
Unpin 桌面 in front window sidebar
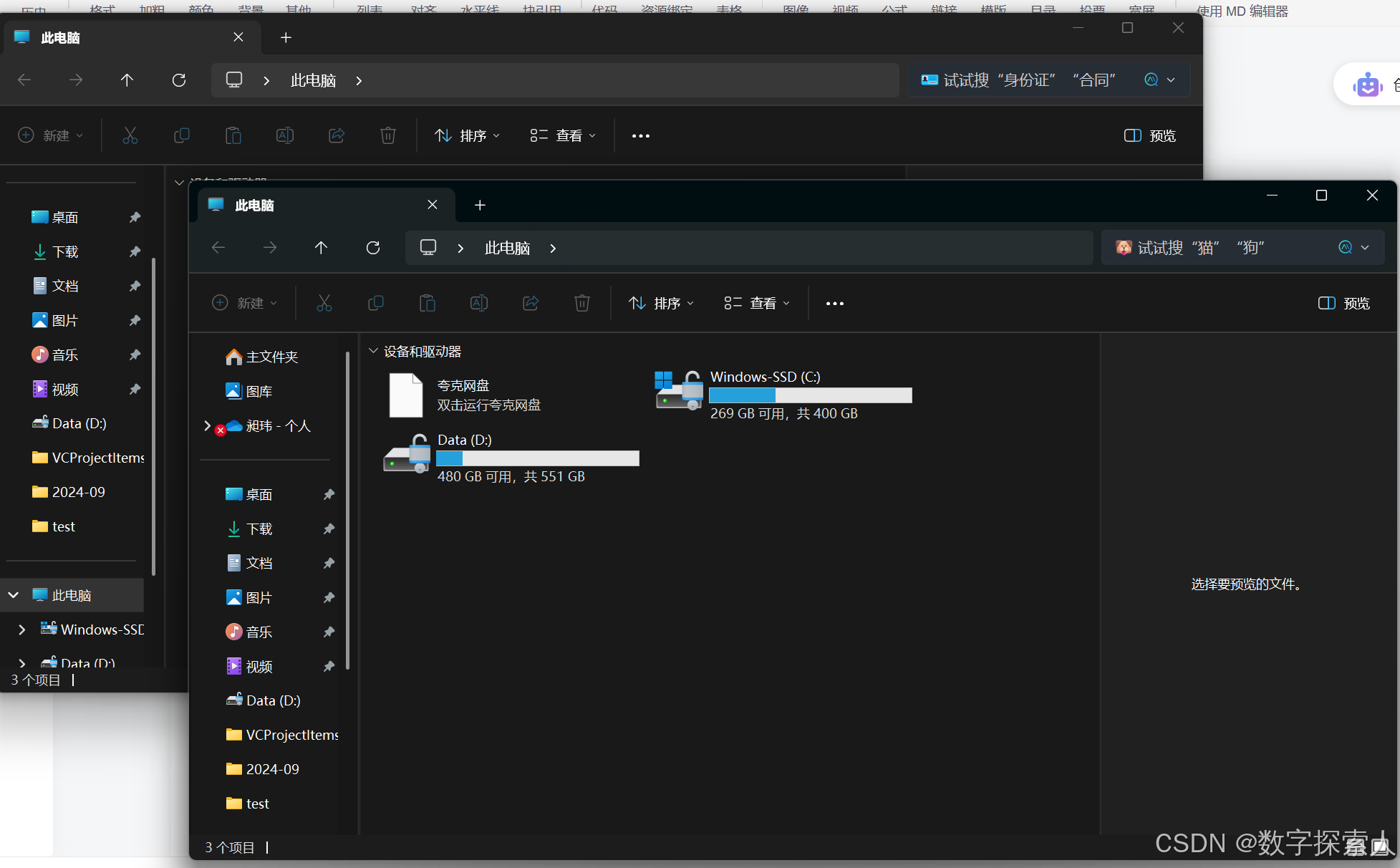point(329,494)
